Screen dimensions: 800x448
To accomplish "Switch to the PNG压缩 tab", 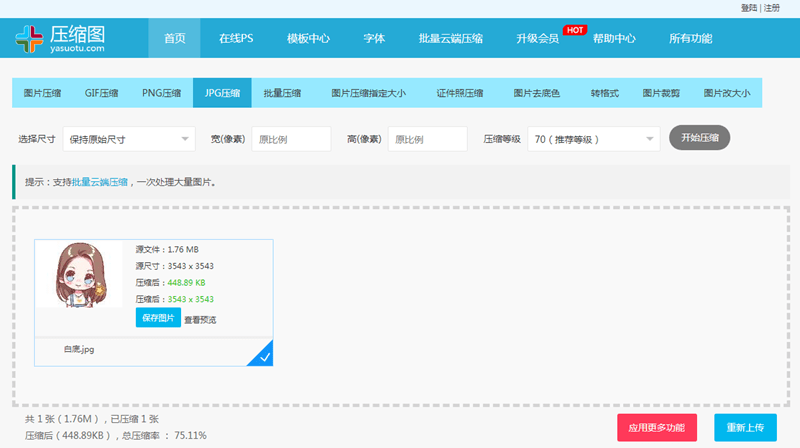I will click(x=162, y=93).
